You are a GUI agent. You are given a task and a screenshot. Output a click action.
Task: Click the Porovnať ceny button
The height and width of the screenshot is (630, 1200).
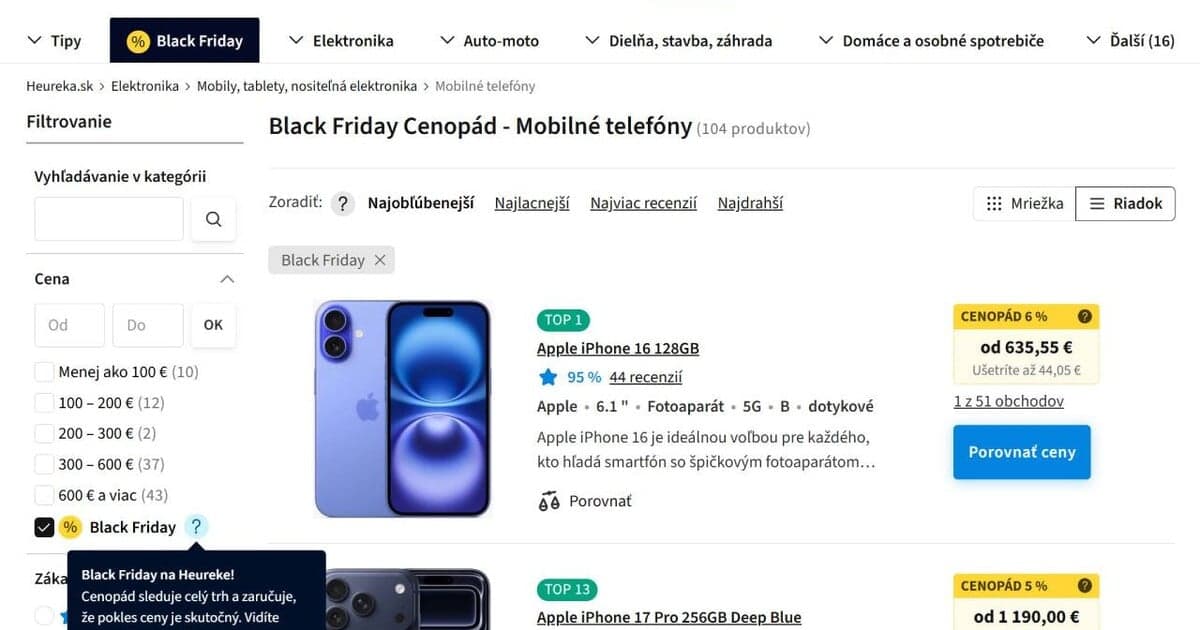1021,452
